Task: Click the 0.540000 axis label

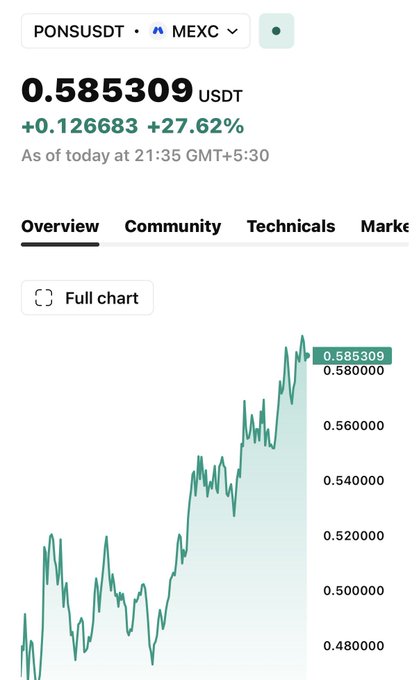Action: tap(354, 481)
